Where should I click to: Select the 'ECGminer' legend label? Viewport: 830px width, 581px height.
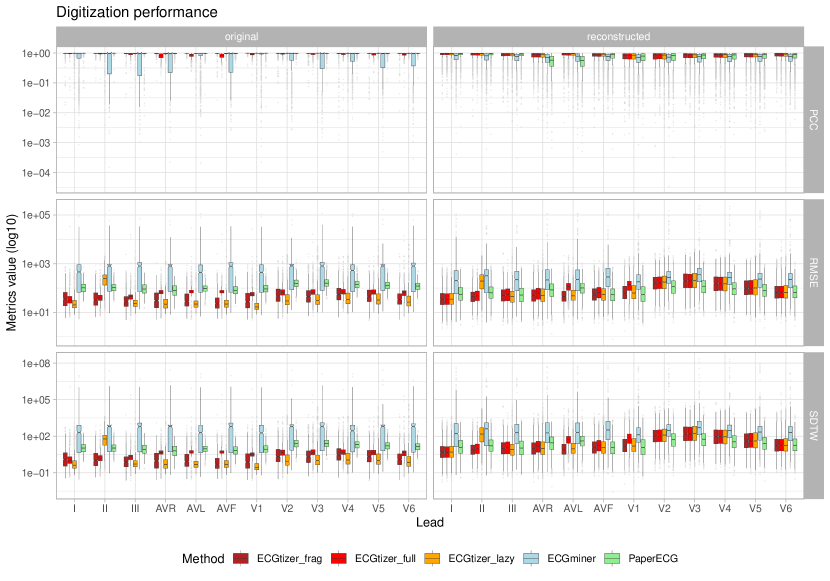(571, 559)
